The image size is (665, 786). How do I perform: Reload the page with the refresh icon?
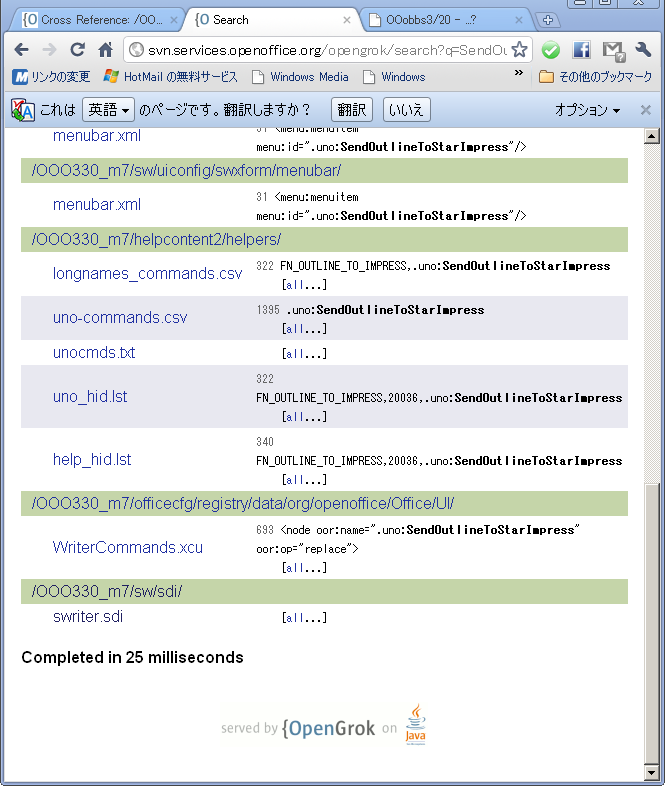point(77,50)
